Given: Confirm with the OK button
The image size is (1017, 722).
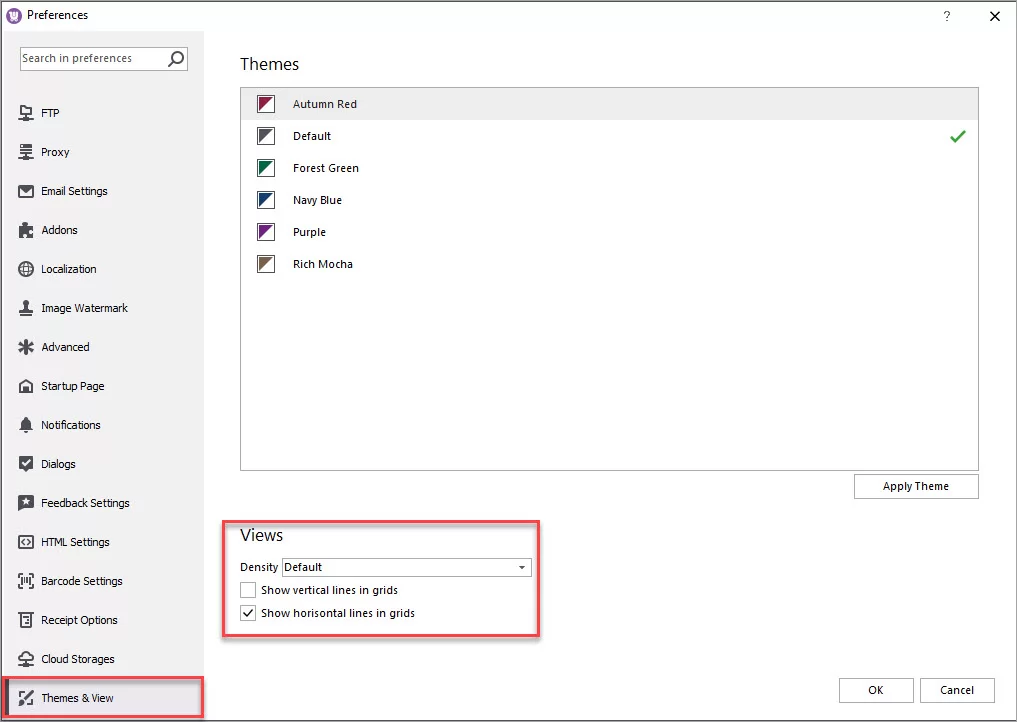Looking at the screenshot, I should coord(875,690).
